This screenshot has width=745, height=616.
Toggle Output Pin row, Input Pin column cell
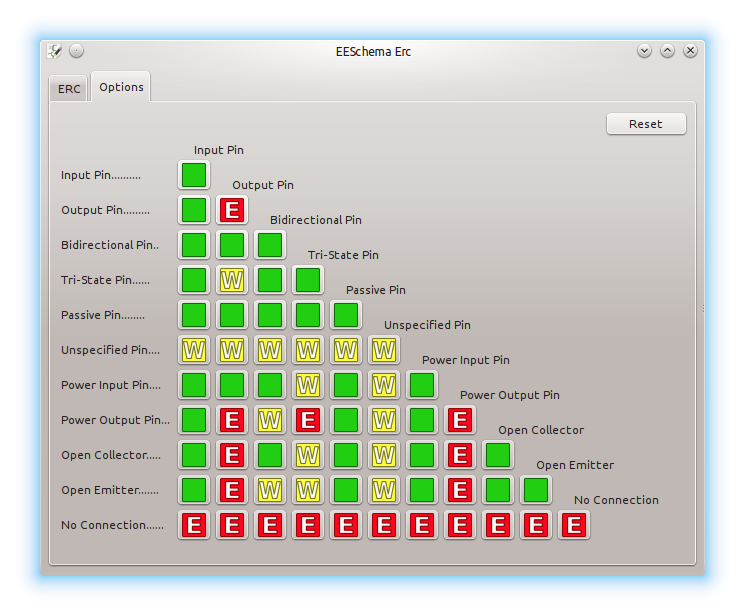coord(194,210)
